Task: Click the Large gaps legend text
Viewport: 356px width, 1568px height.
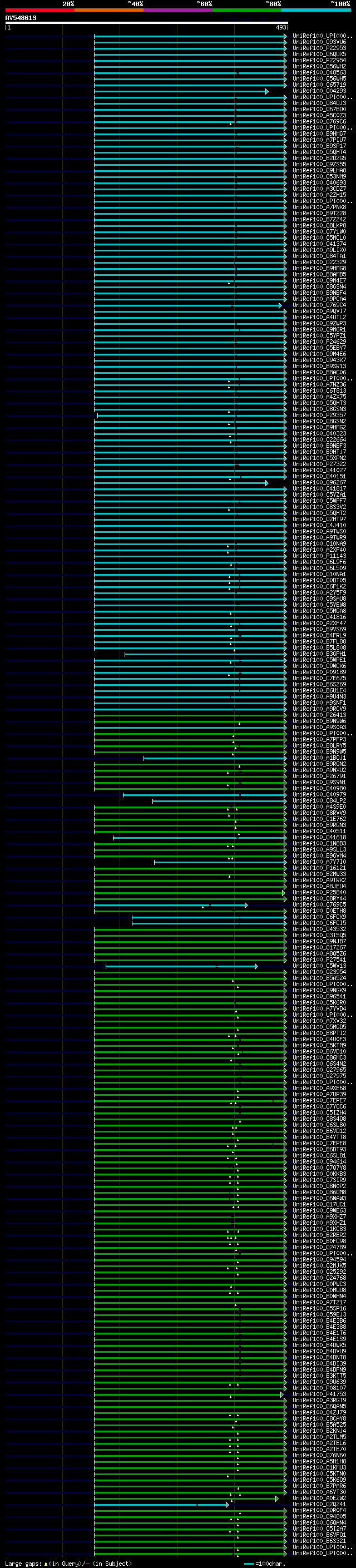Action: (x=68, y=1563)
